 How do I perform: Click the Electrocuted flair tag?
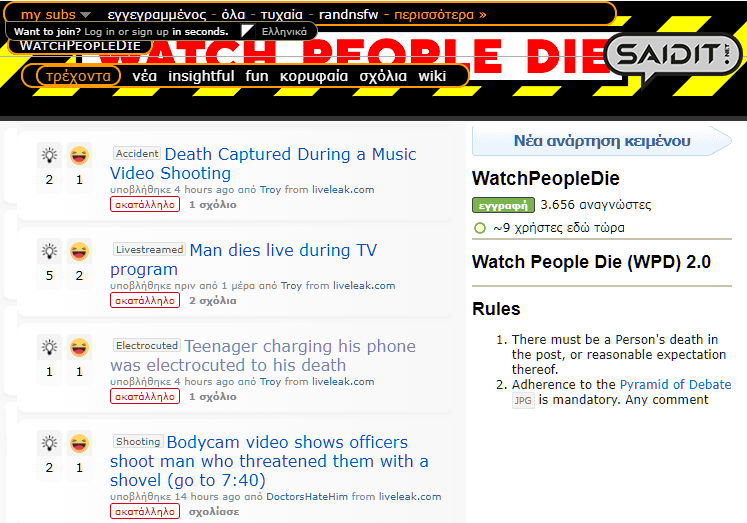click(147, 345)
